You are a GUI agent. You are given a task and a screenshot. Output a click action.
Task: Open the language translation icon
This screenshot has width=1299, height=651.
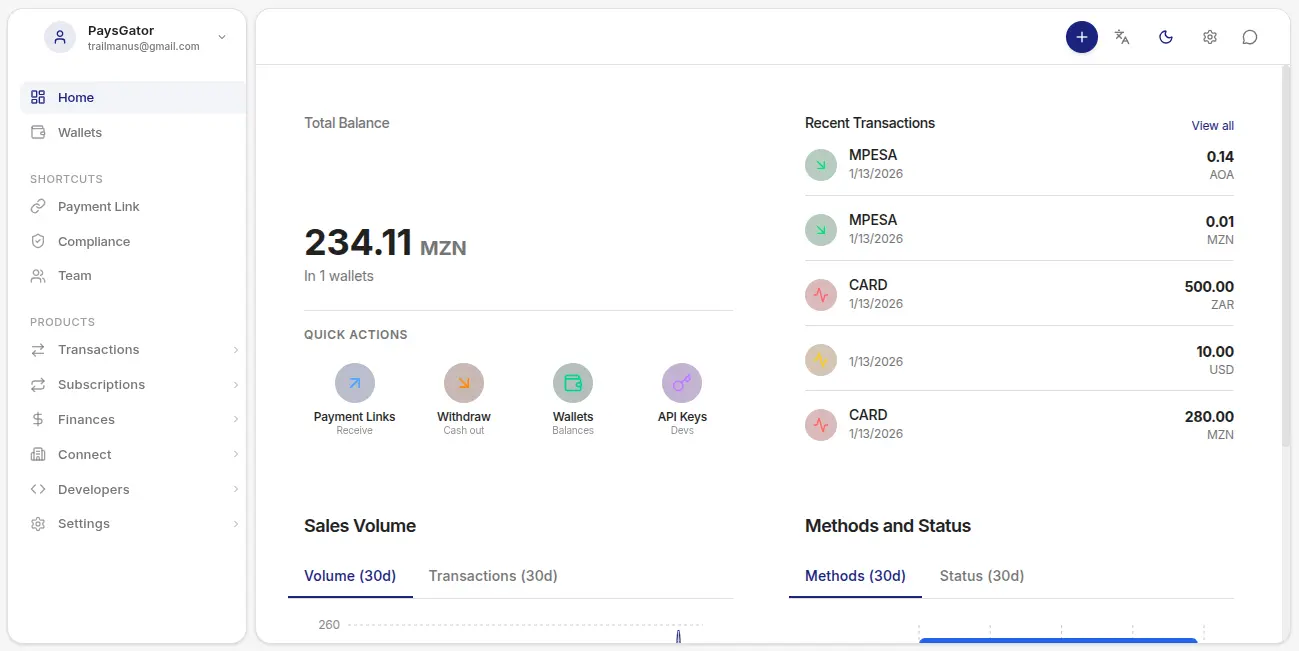coord(1122,36)
